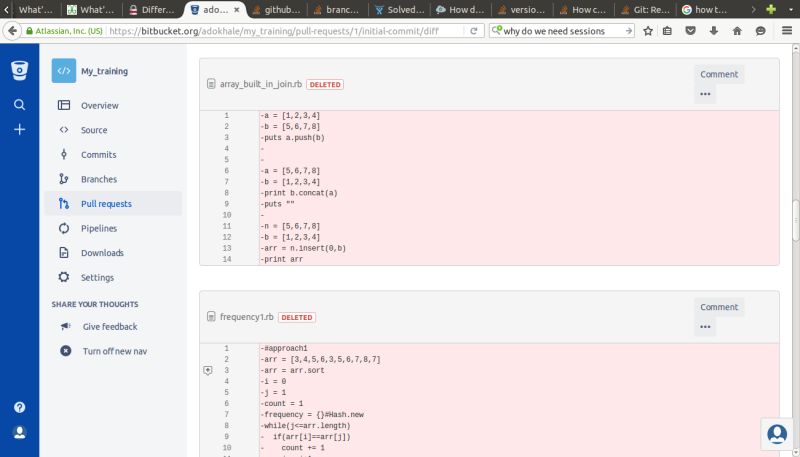Image resolution: width=800 pixels, height=457 pixels.
Task: Select Pull requests in navigation
Action: coord(112,204)
